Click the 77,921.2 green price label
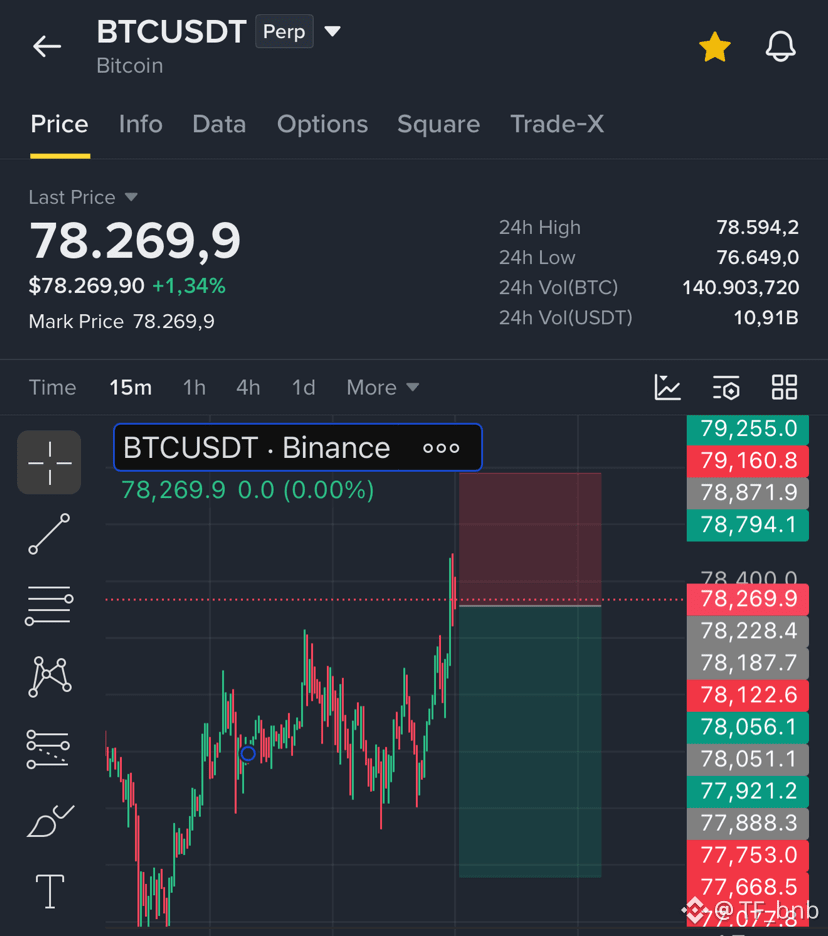Viewport: 828px width, 936px height. (x=748, y=792)
